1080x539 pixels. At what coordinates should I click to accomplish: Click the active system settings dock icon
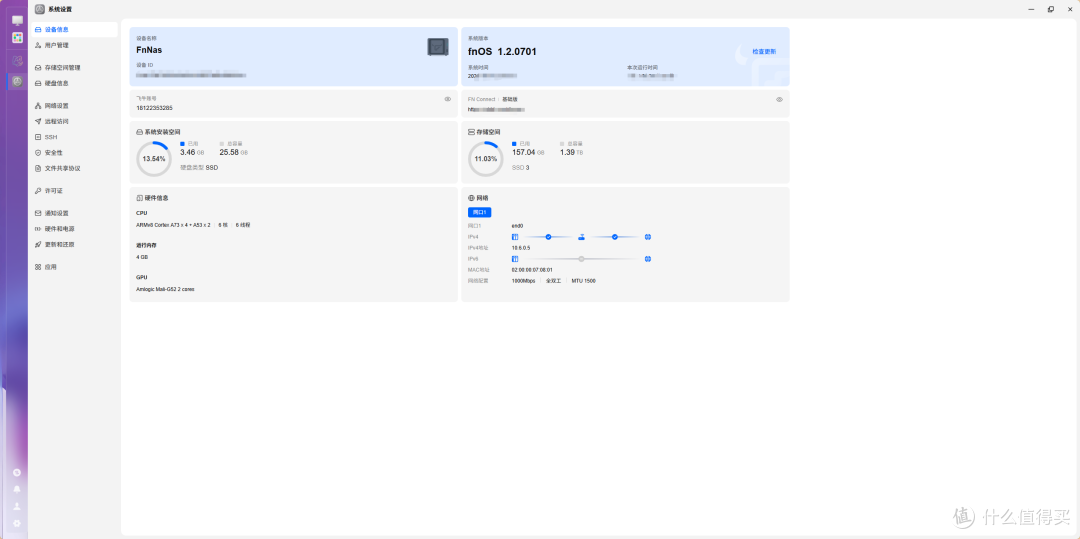pos(17,81)
